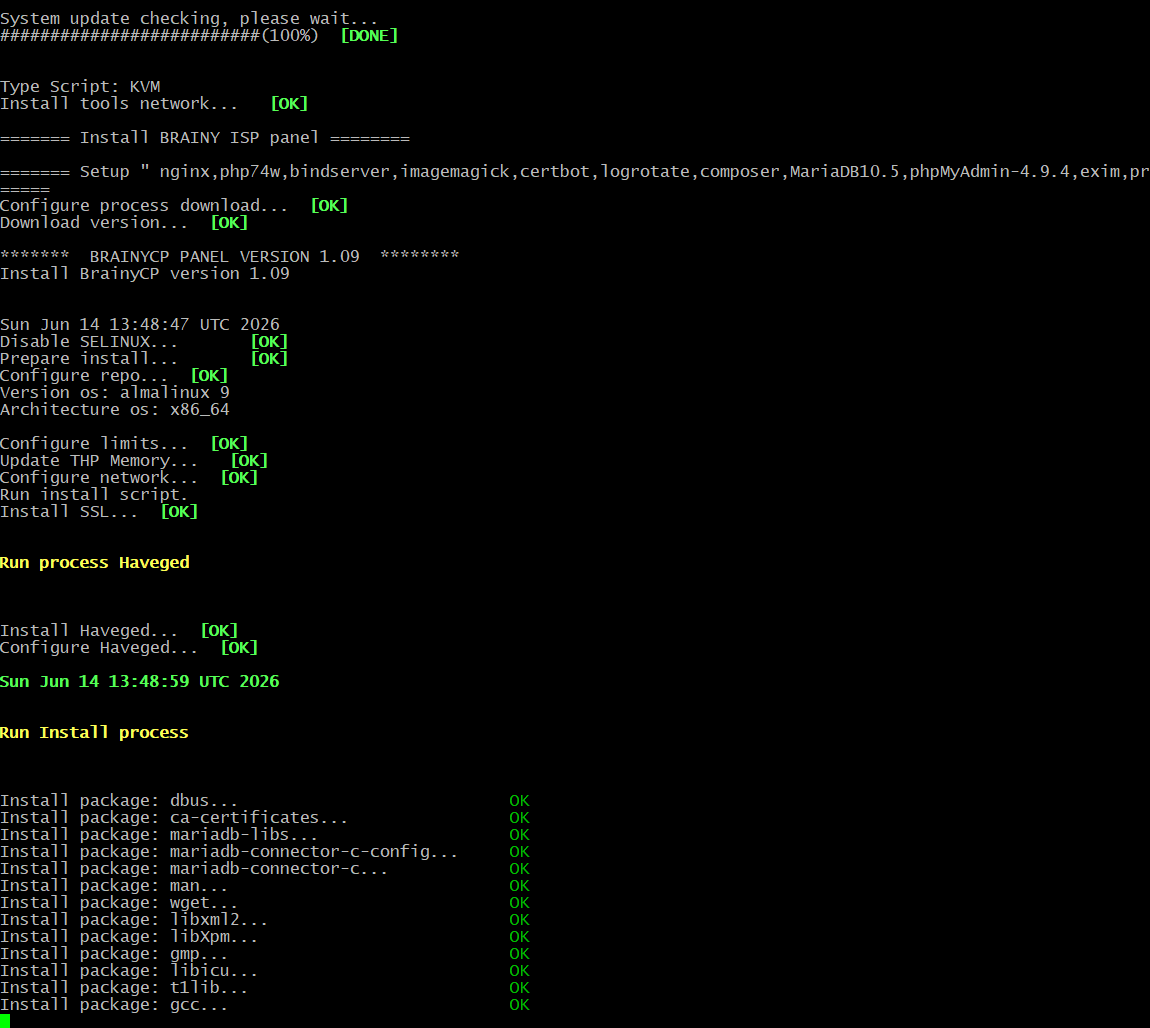Image resolution: width=1150 pixels, height=1028 pixels.
Task: Click 'Install package: dbus...' line
Action: click(x=265, y=801)
